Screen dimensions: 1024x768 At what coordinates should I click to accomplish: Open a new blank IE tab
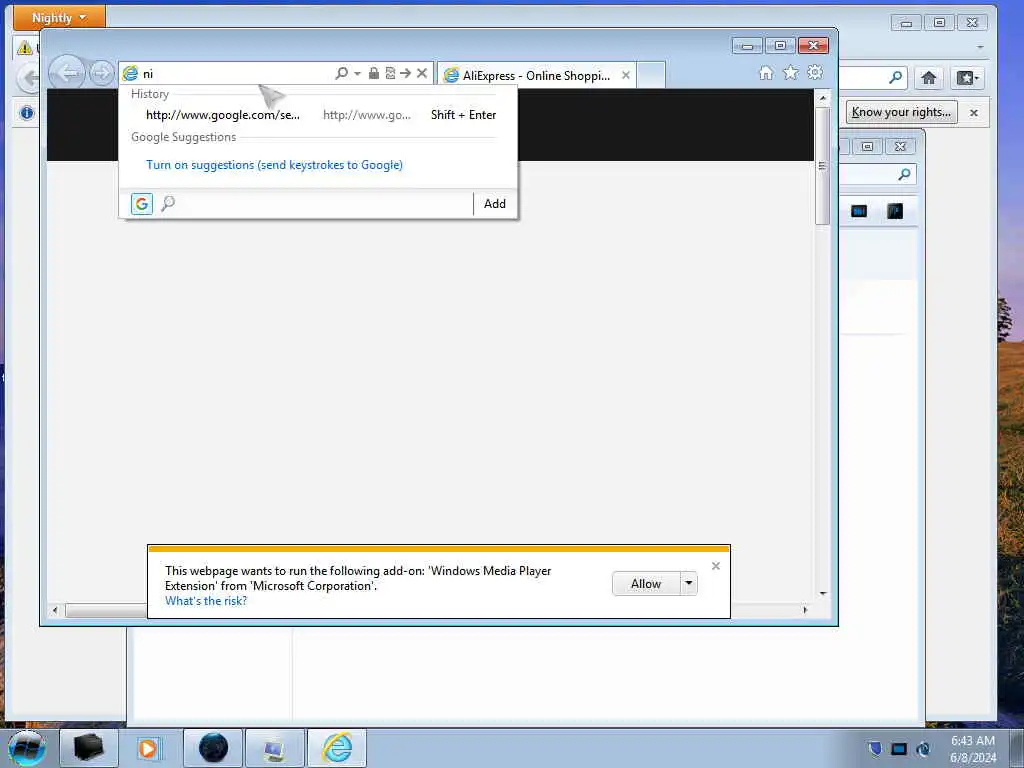[650, 75]
